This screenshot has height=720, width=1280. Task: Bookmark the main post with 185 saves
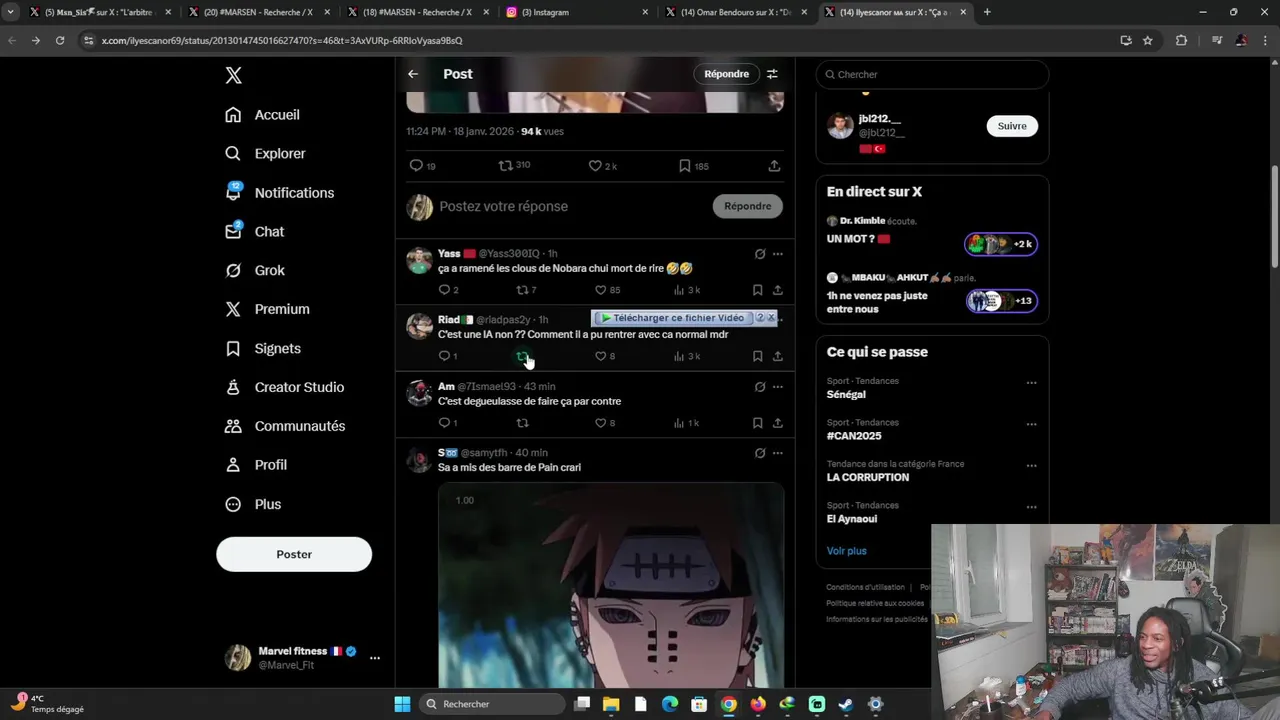pyautogui.click(x=693, y=166)
